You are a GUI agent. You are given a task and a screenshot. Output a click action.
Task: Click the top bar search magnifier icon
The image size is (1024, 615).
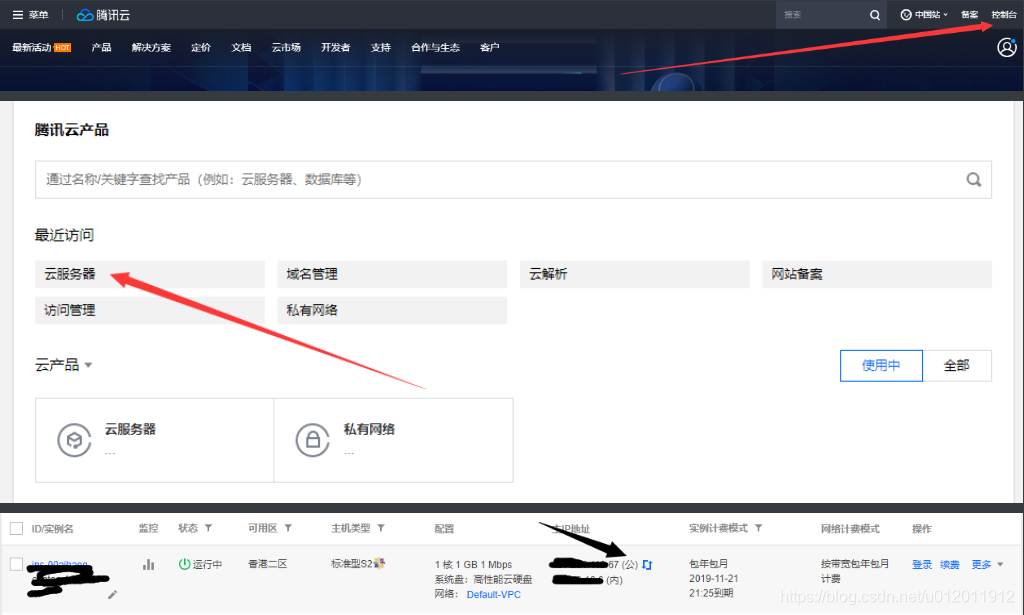(x=875, y=15)
